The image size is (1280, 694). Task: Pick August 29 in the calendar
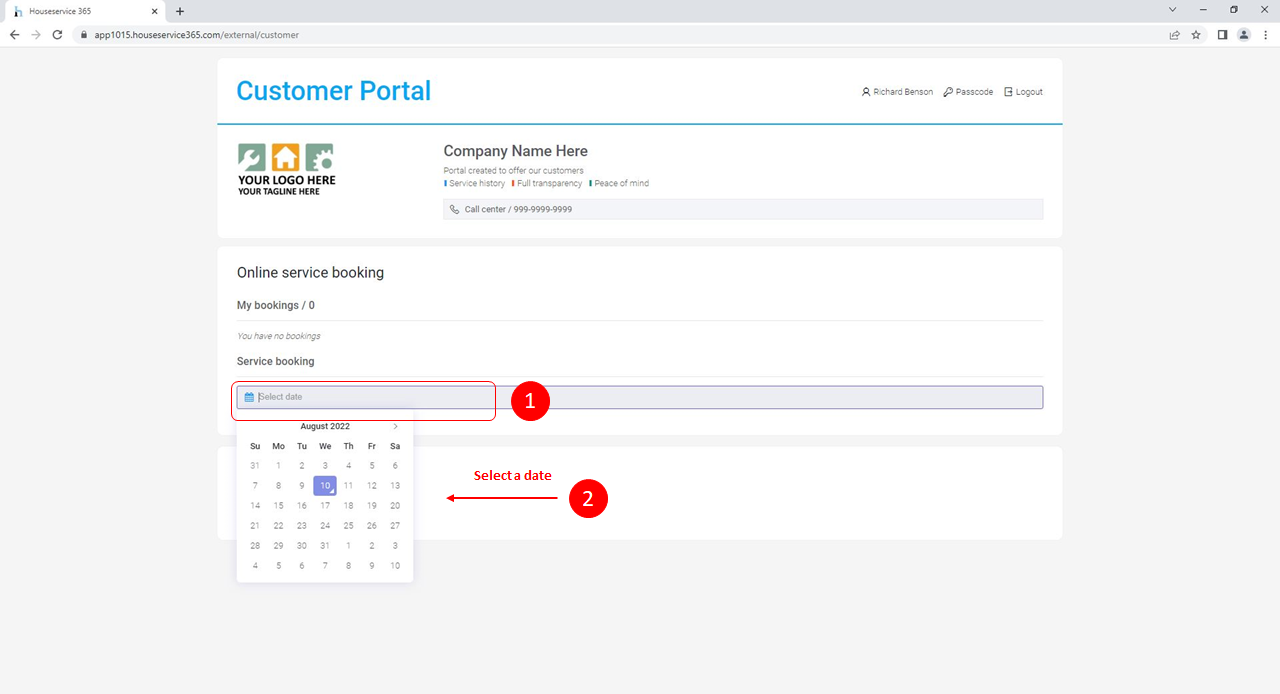278,545
